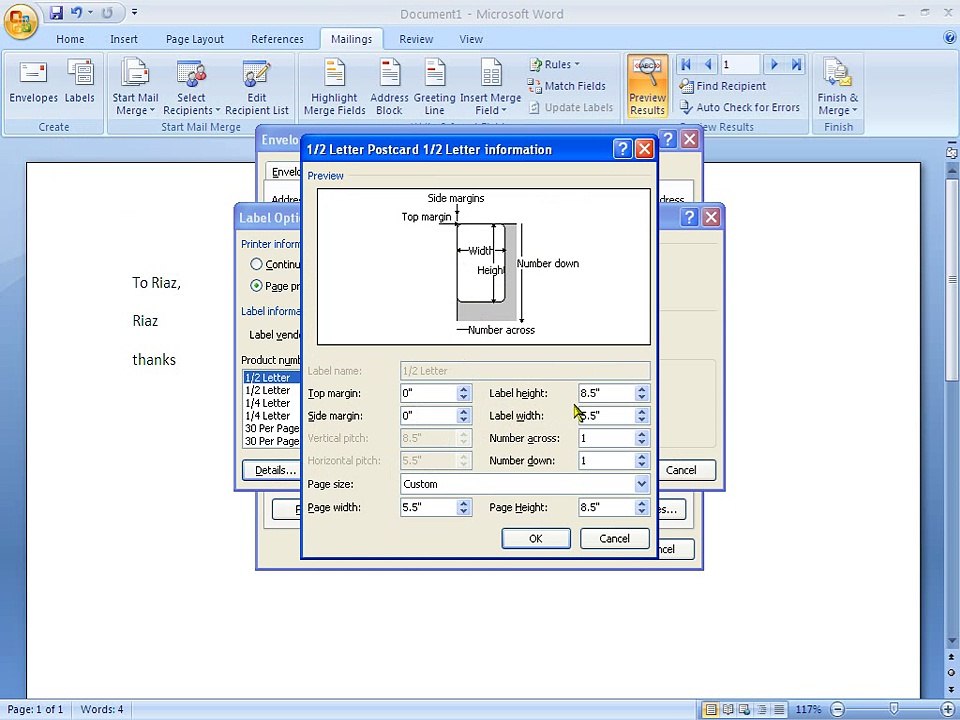Screen dimensions: 960x720
Task: Adjust Page Height spinner
Action: [641, 507]
